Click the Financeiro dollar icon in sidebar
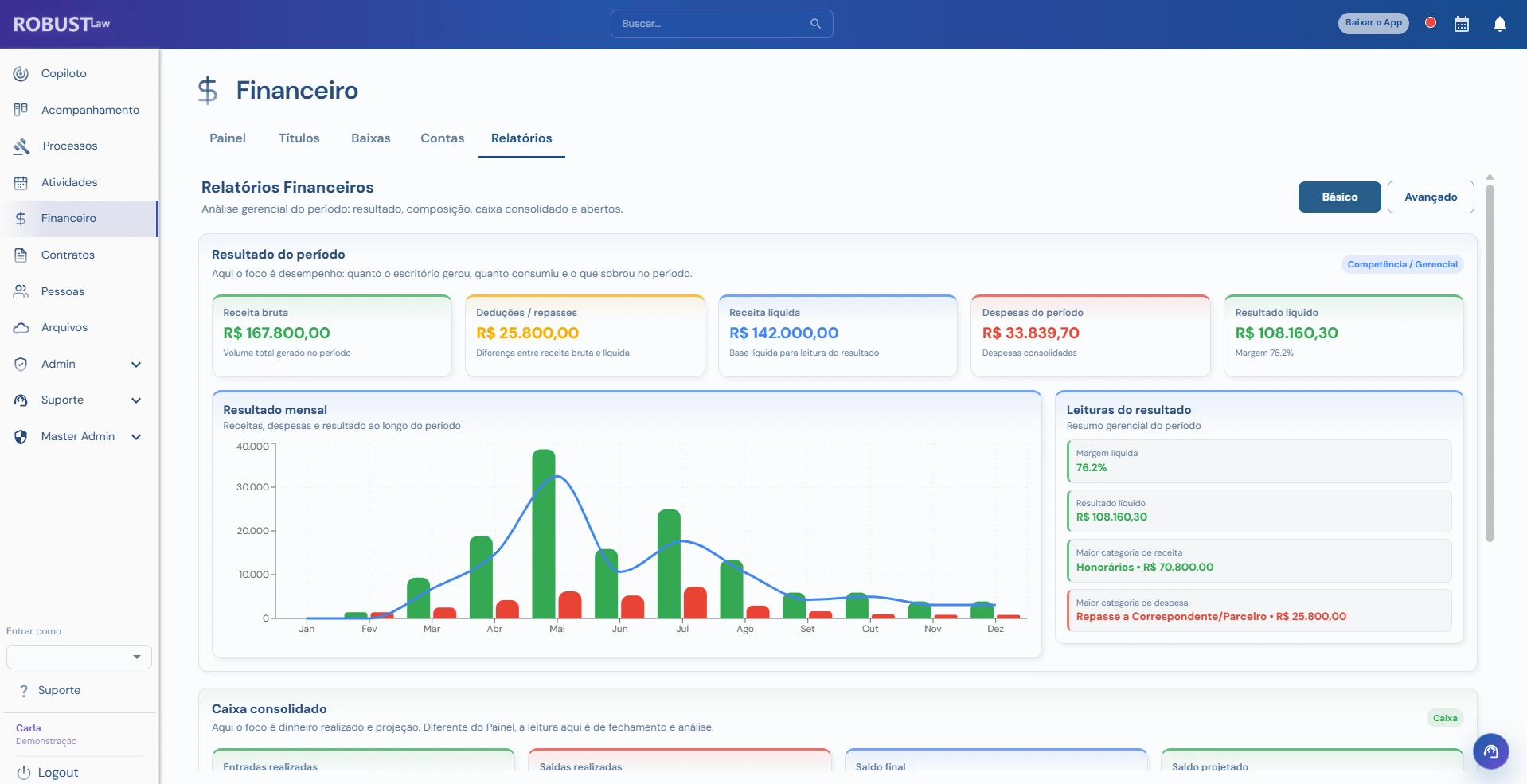This screenshot has height=784, width=1527. [21, 218]
